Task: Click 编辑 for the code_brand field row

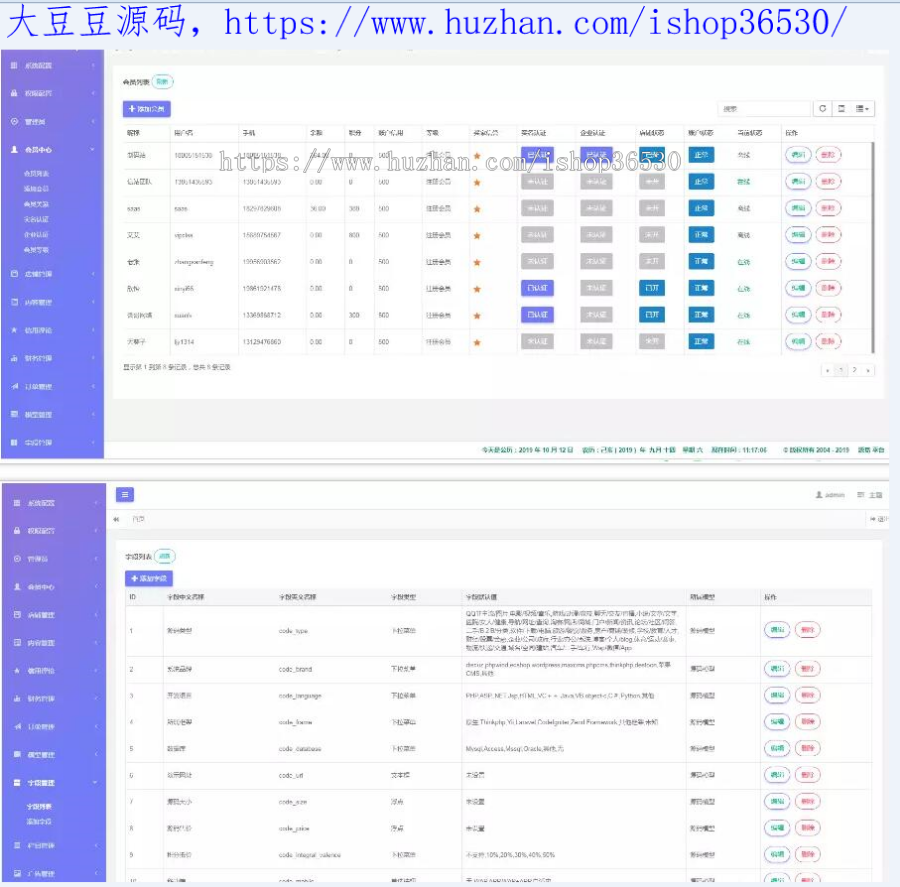Action: tap(776, 668)
